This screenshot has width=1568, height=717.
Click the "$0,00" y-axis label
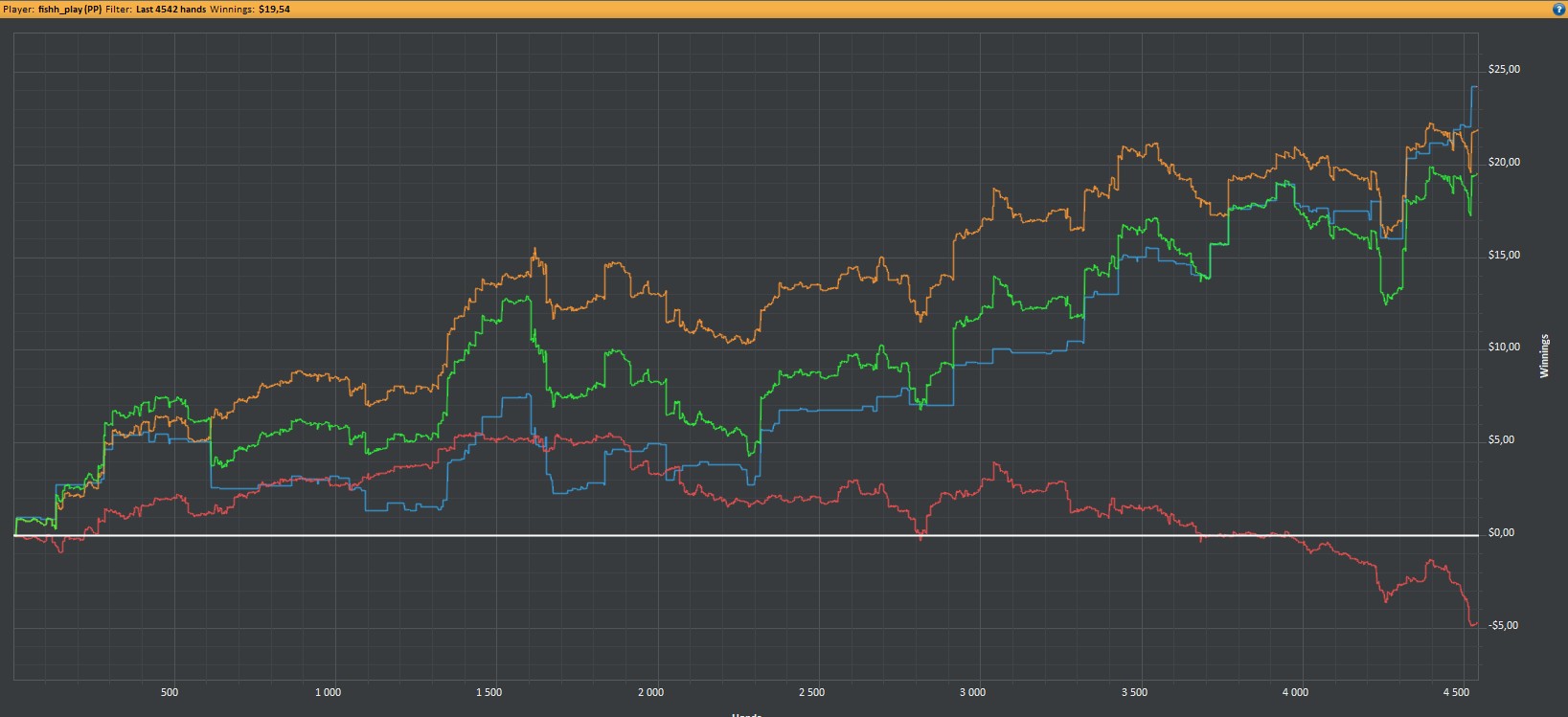tap(1501, 533)
